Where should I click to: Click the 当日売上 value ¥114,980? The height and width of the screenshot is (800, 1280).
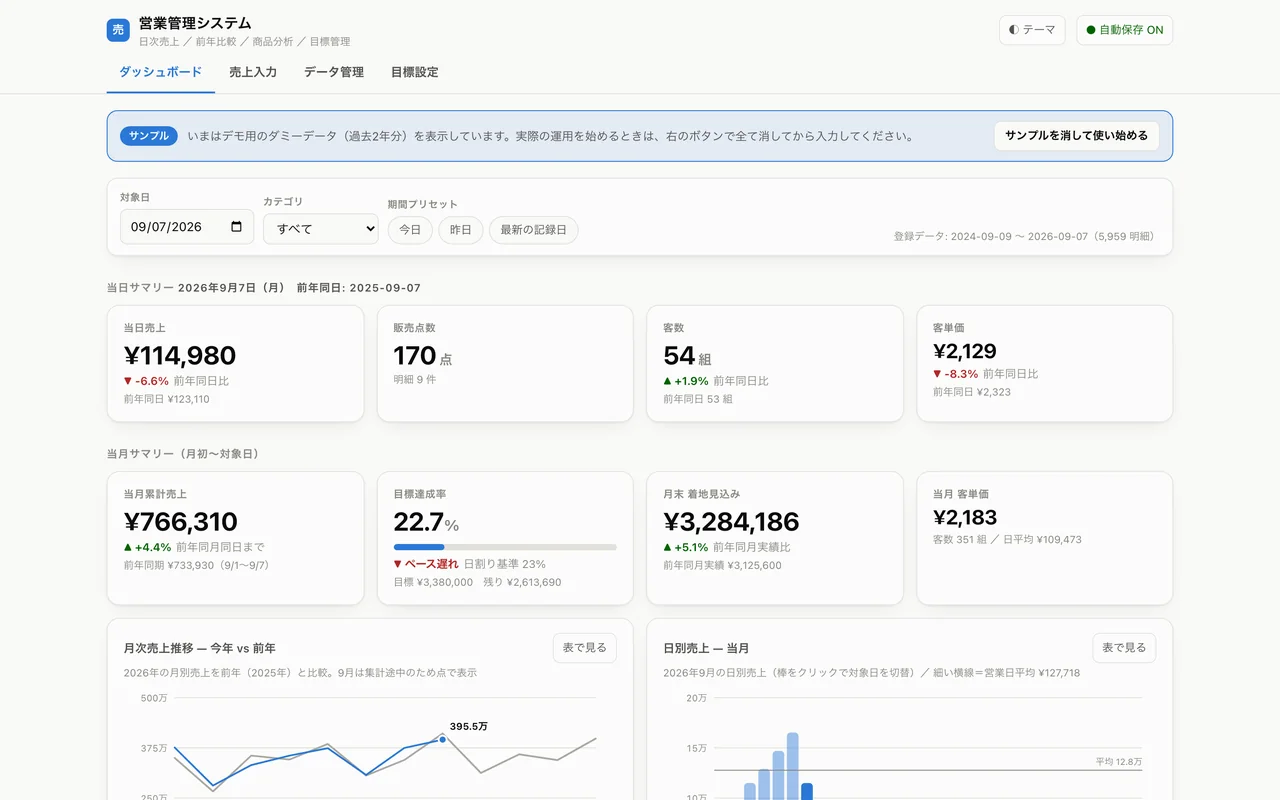coord(180,356)
